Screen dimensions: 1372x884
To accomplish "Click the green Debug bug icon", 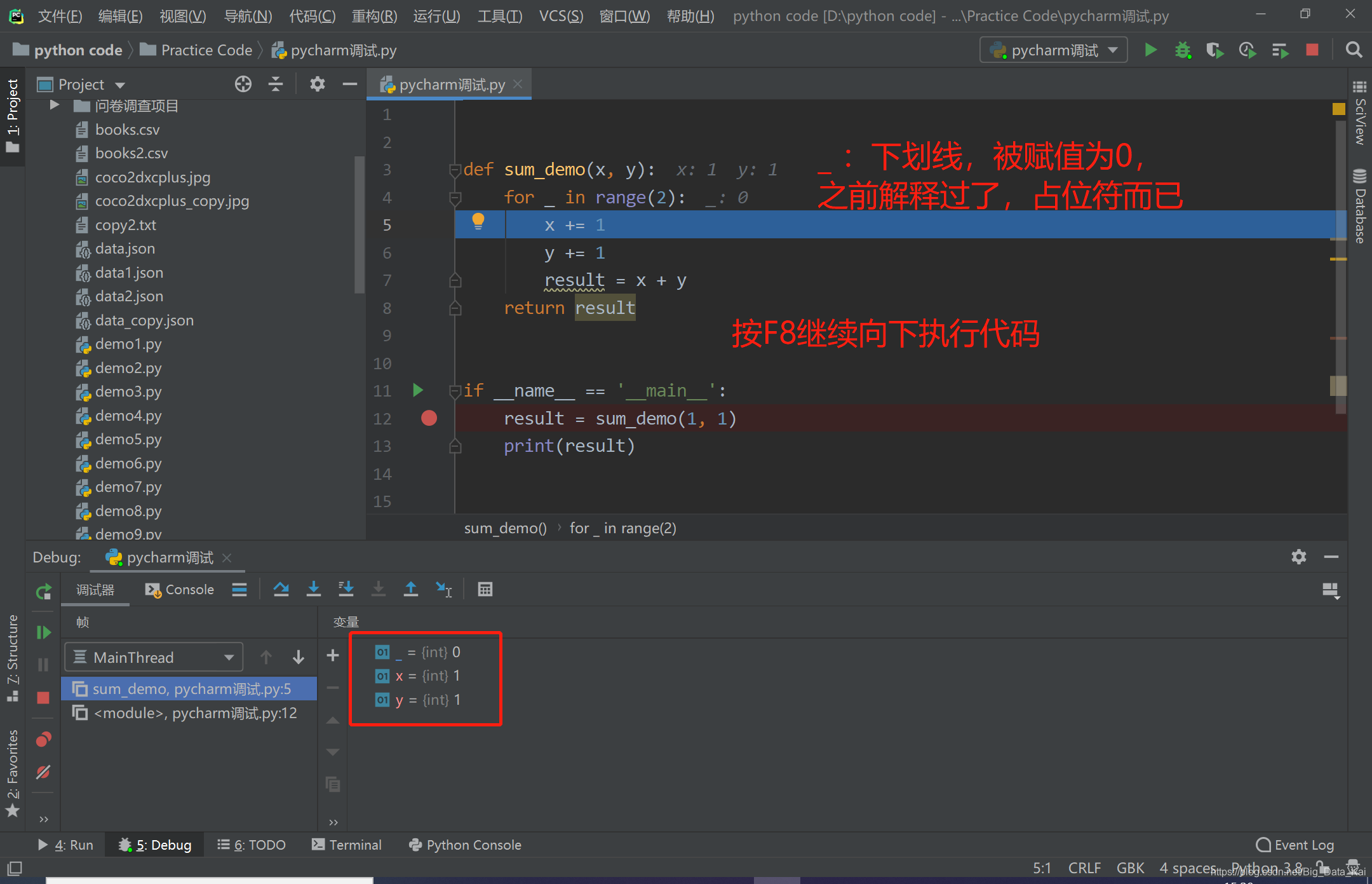I will click(x=1182, y=50).
